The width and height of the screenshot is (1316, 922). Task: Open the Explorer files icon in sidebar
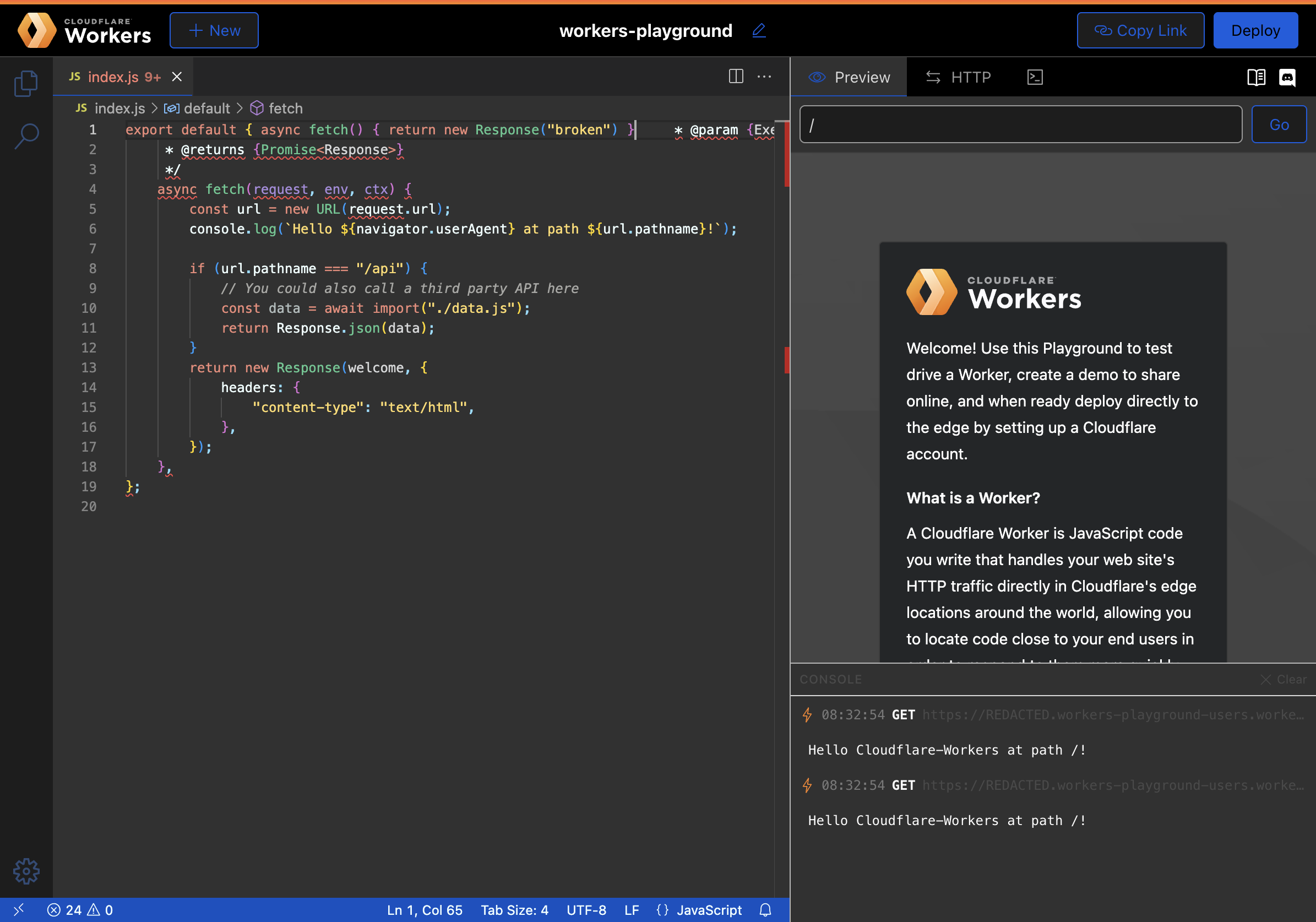[x=26, y=84]
